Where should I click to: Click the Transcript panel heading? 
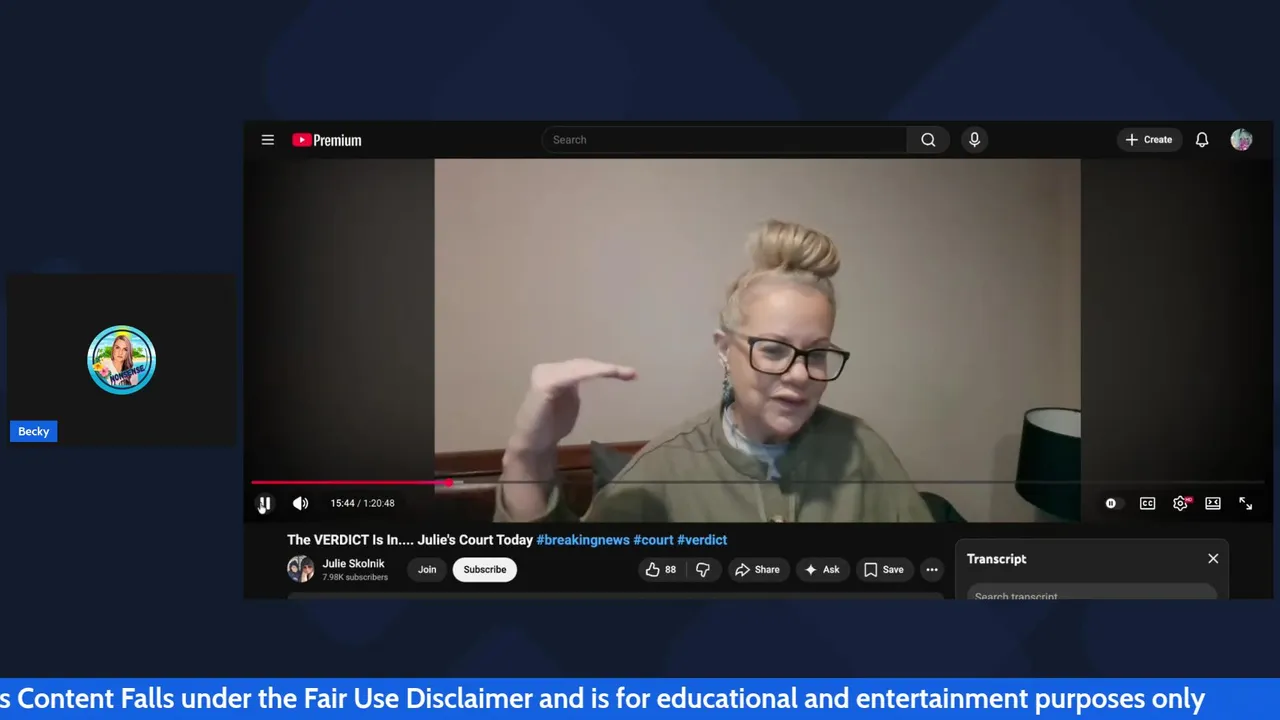pos(996,559)
